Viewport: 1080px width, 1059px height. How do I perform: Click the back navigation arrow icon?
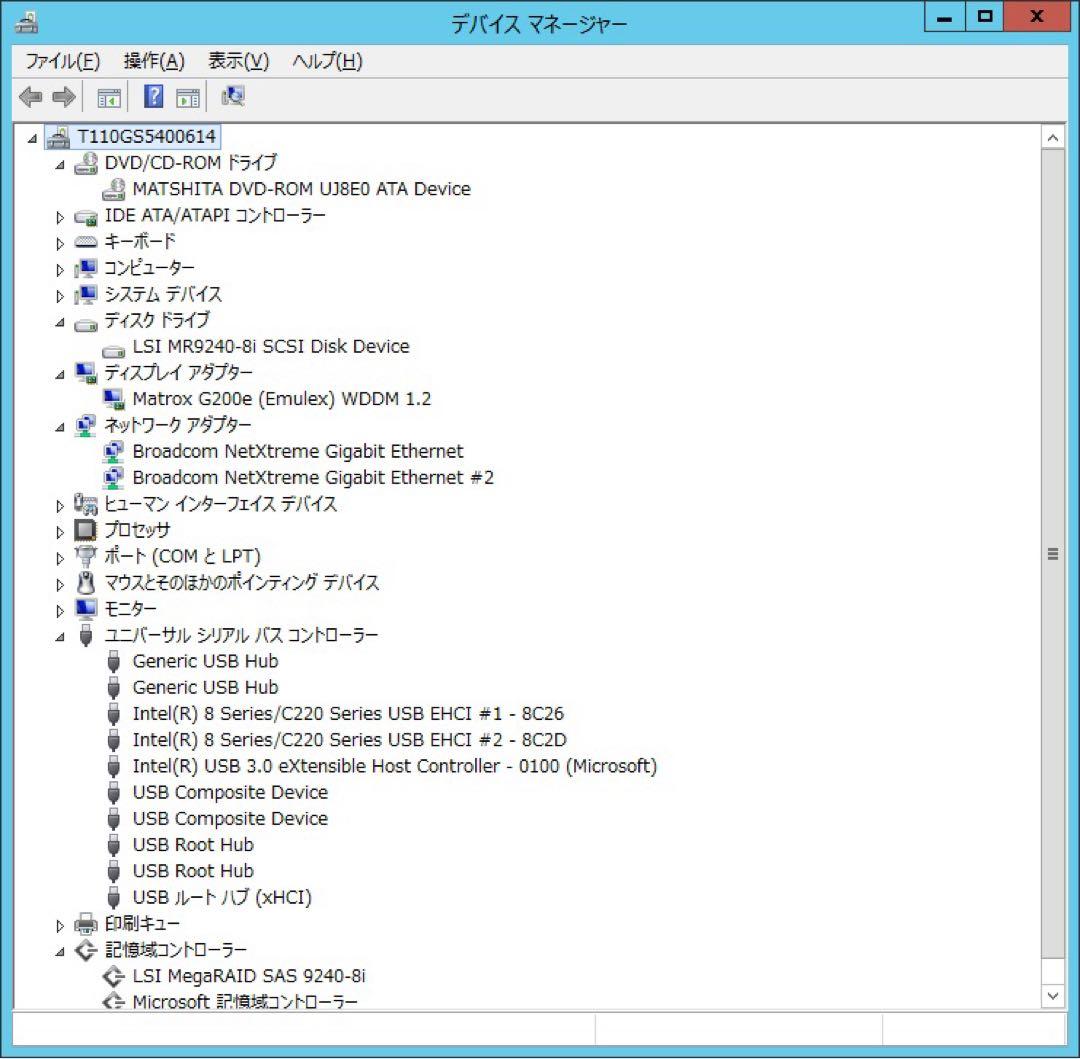tap(29, 96)
